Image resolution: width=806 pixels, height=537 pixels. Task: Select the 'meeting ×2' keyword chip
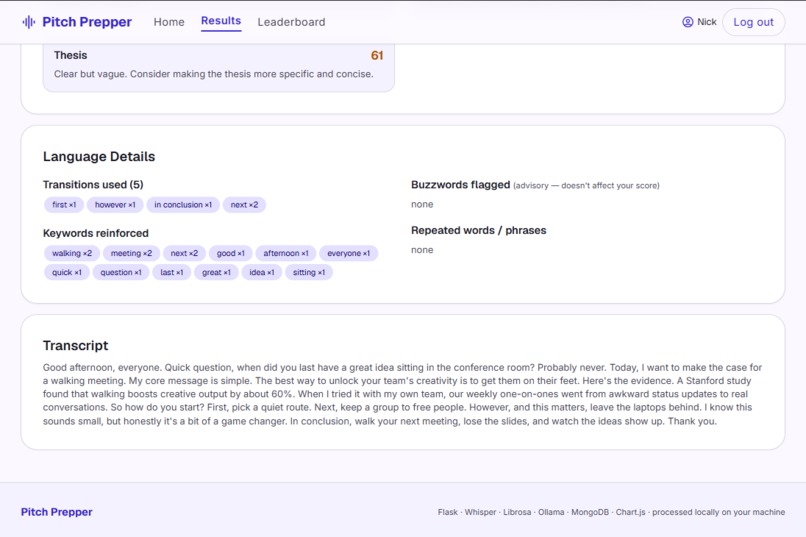point(131,253)
